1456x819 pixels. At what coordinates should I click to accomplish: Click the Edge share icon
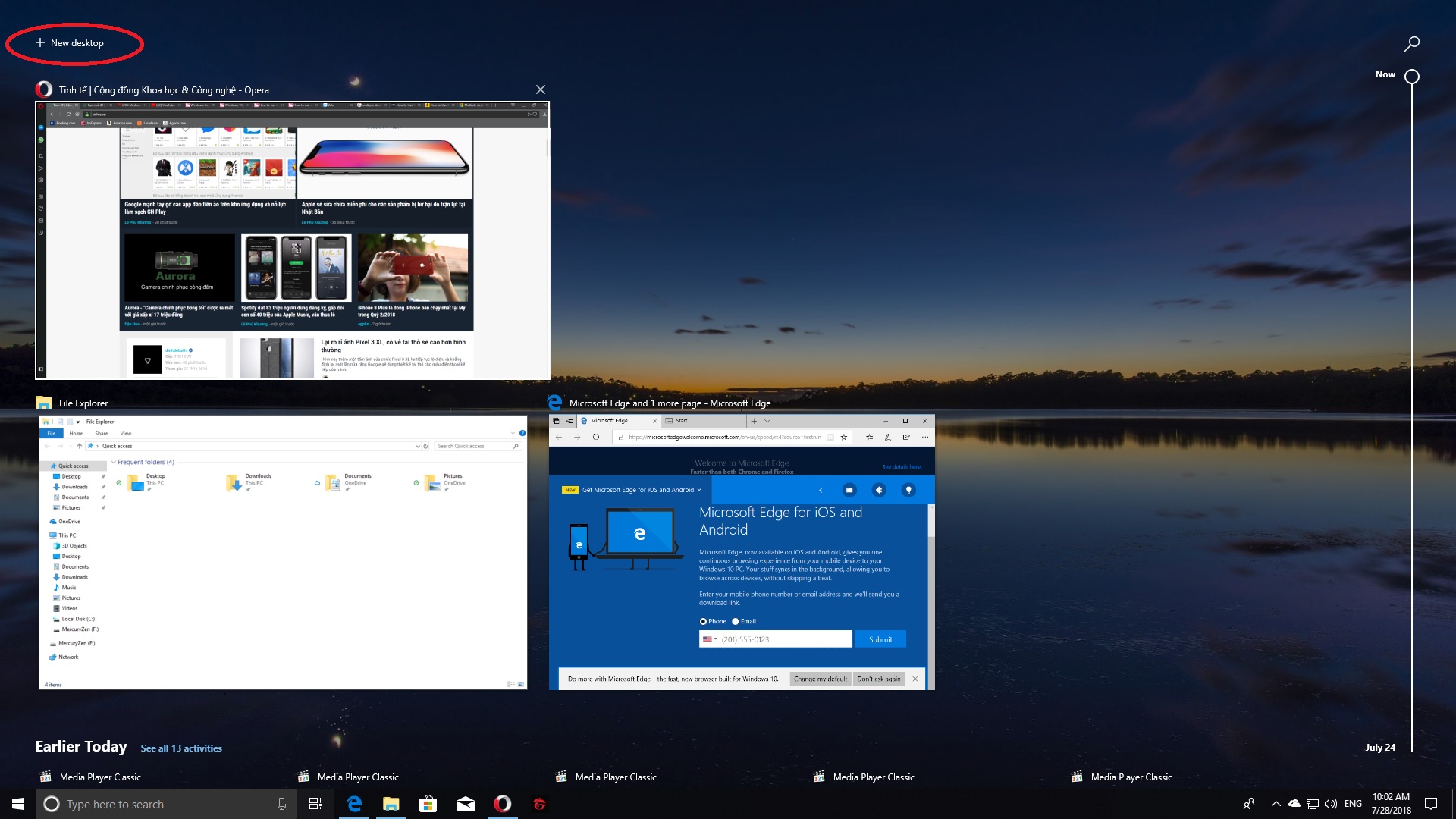(x=906, y=437)
